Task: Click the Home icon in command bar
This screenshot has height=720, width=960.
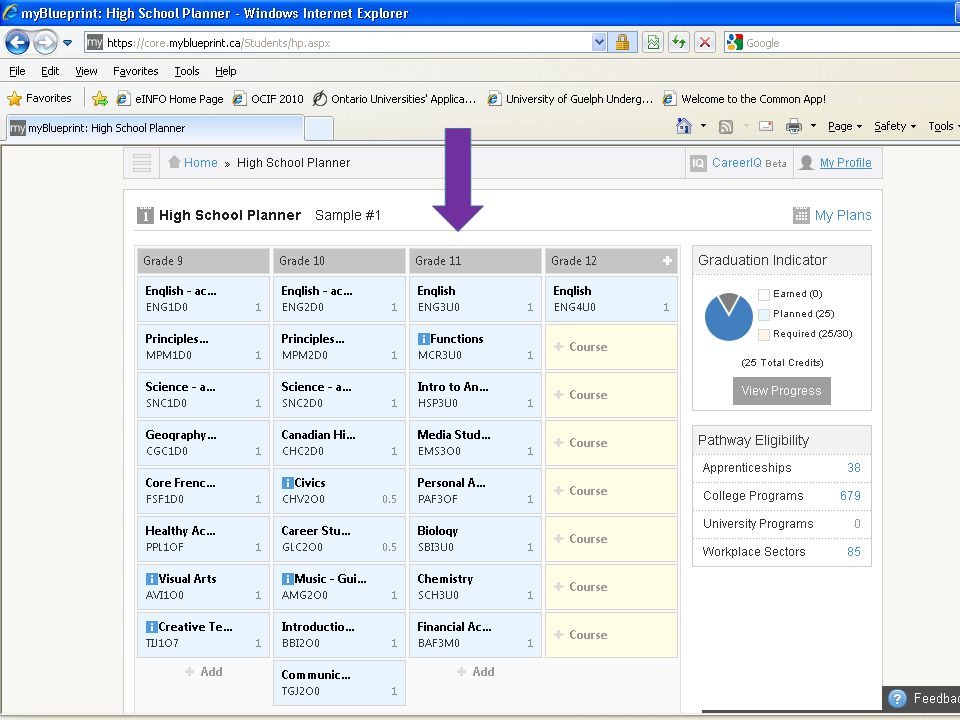Action: (x=683, y=126)
